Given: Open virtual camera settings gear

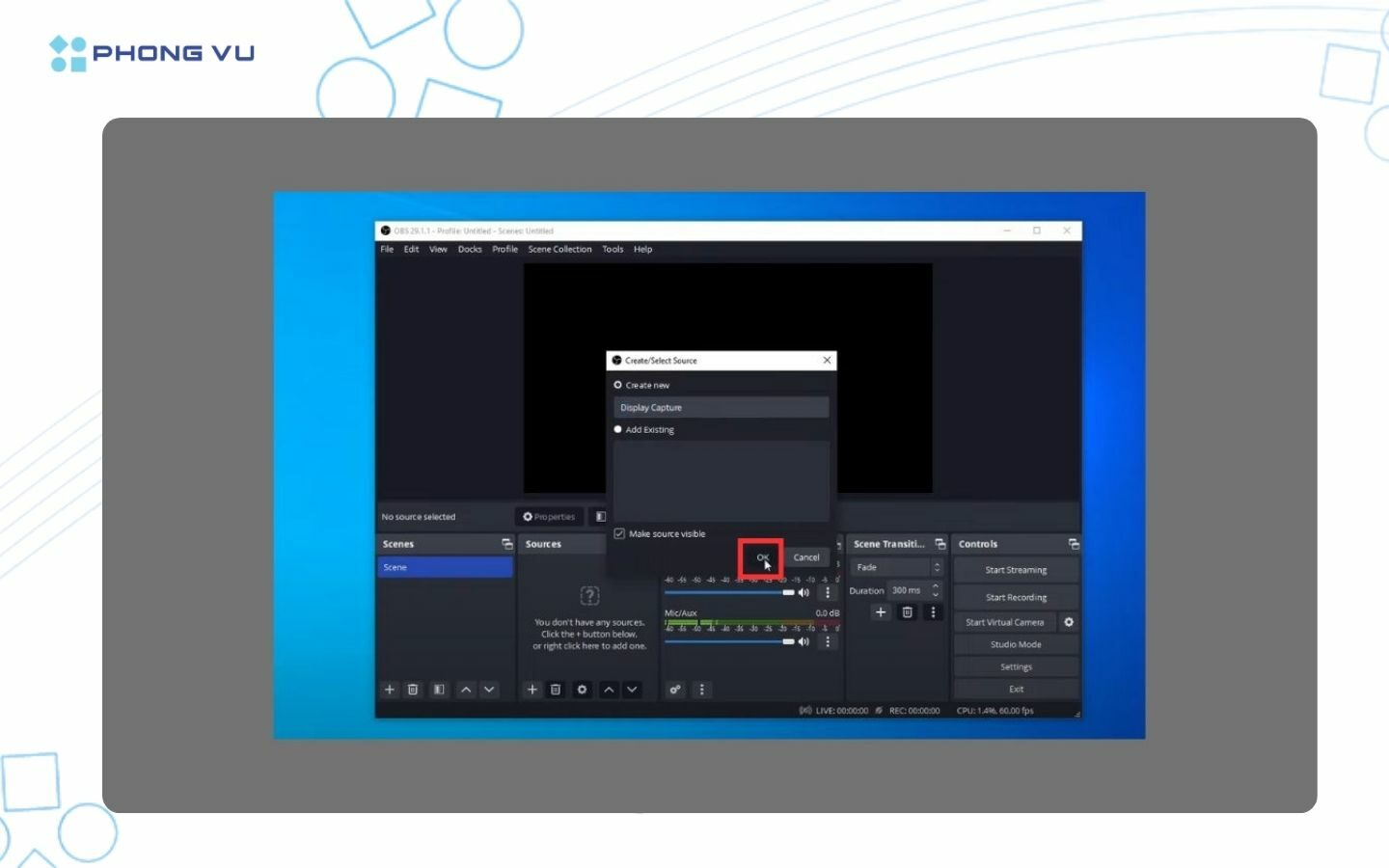Looking at the screenshot, I should pyautogui.click(x=1069, y=622).
